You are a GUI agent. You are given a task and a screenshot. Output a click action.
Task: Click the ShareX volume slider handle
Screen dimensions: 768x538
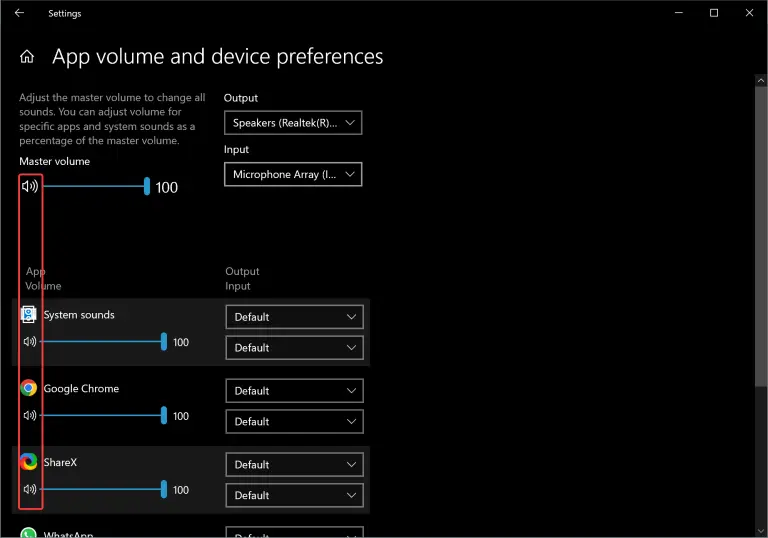coord(164,489)
